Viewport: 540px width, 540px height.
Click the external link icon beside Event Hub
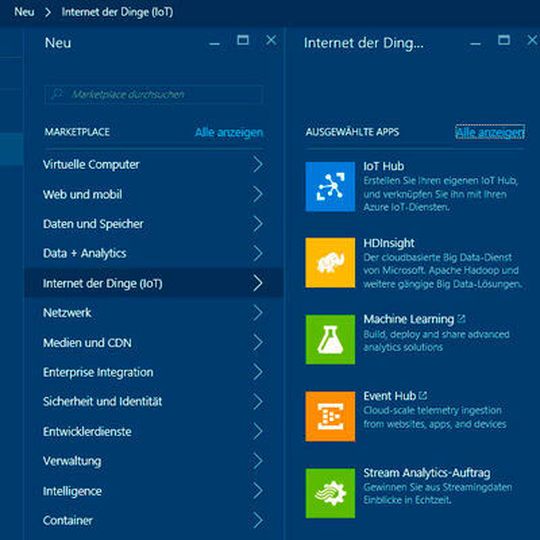click(x=423, y=396)
